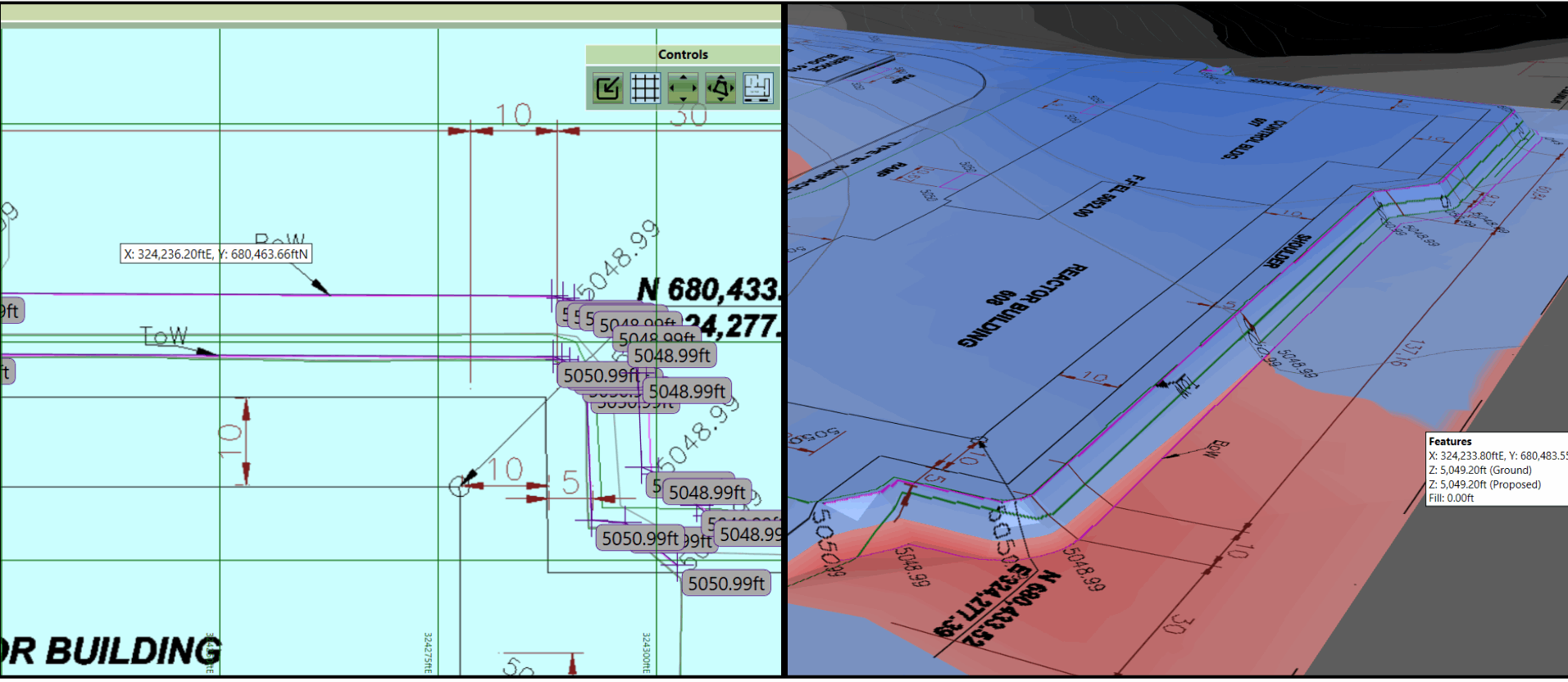Image resolution: width=1568 pixels, height=682 pixels.
Task: Click the ToW annotation label in plan view
Action: [x=164, y=335]
